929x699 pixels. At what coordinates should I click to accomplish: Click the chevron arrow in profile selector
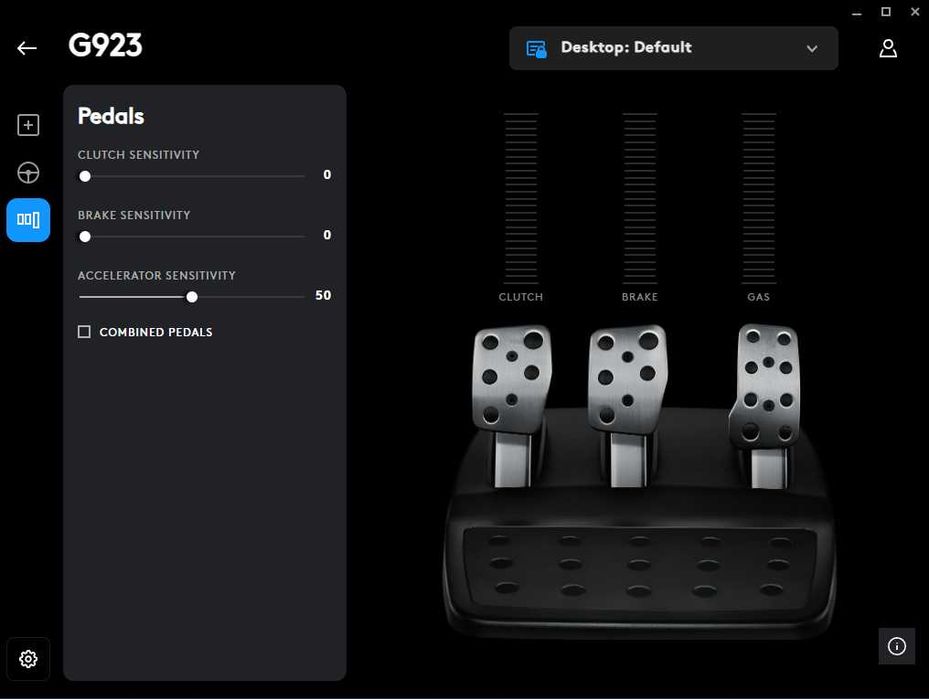pos(812,49)
